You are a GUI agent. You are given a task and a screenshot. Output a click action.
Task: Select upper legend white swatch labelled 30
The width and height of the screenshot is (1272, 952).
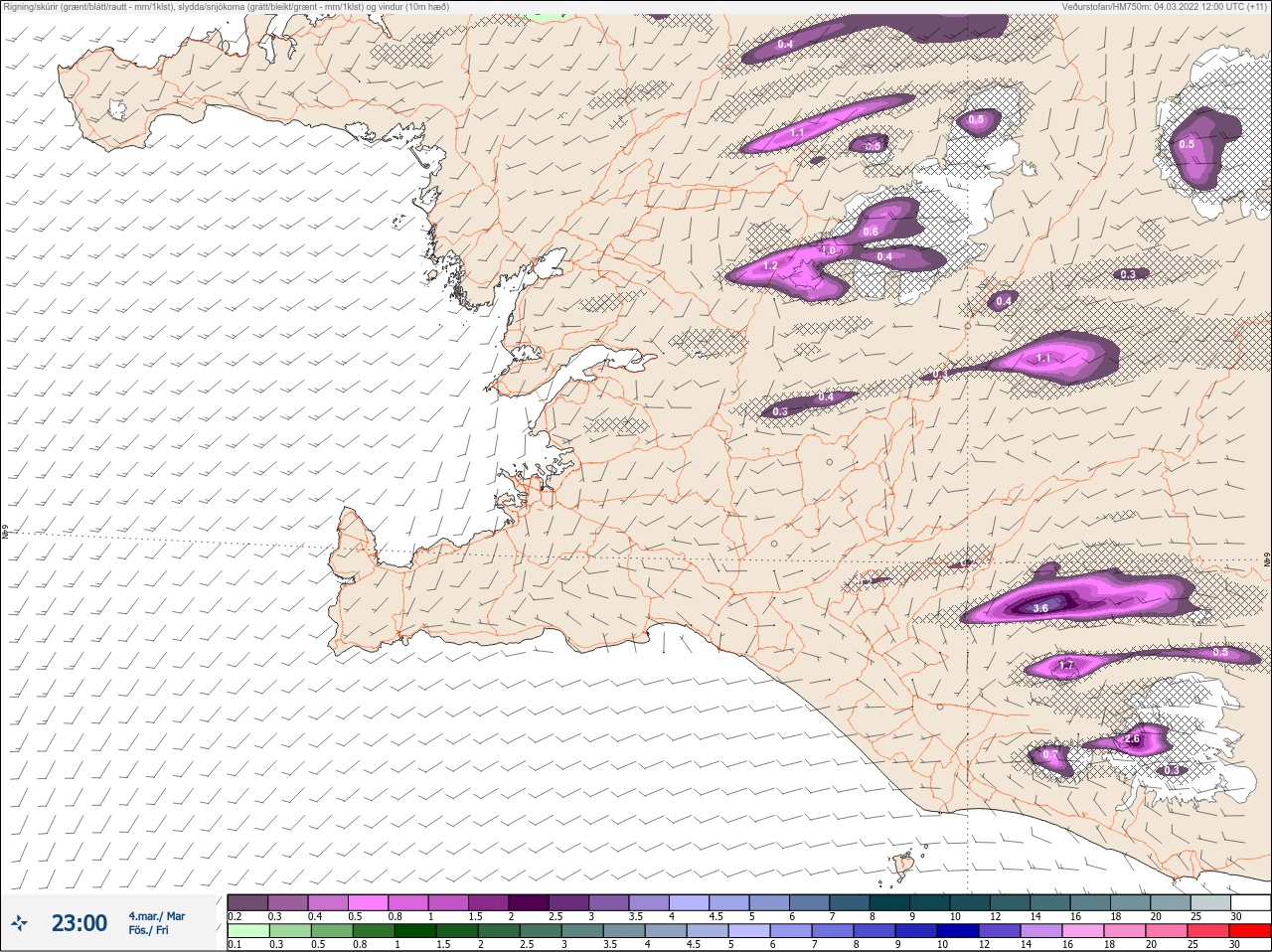(x=1251, y=902)
